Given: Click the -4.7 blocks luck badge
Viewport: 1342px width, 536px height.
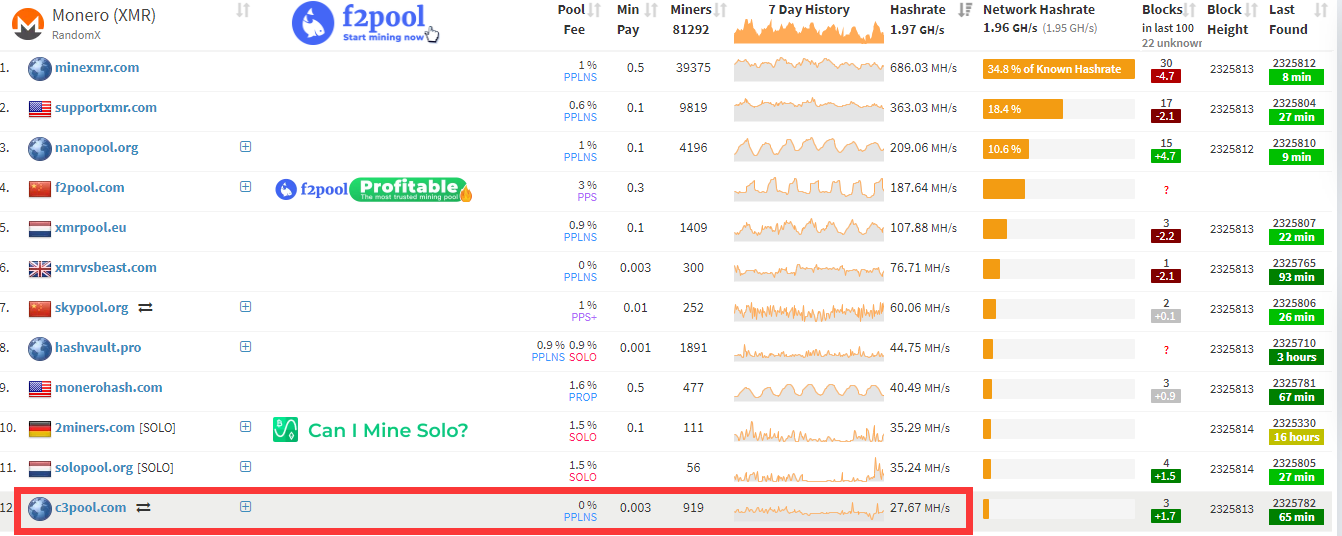Looking at the screenshot, I should pyautogui.click(x=1165, y=76).
